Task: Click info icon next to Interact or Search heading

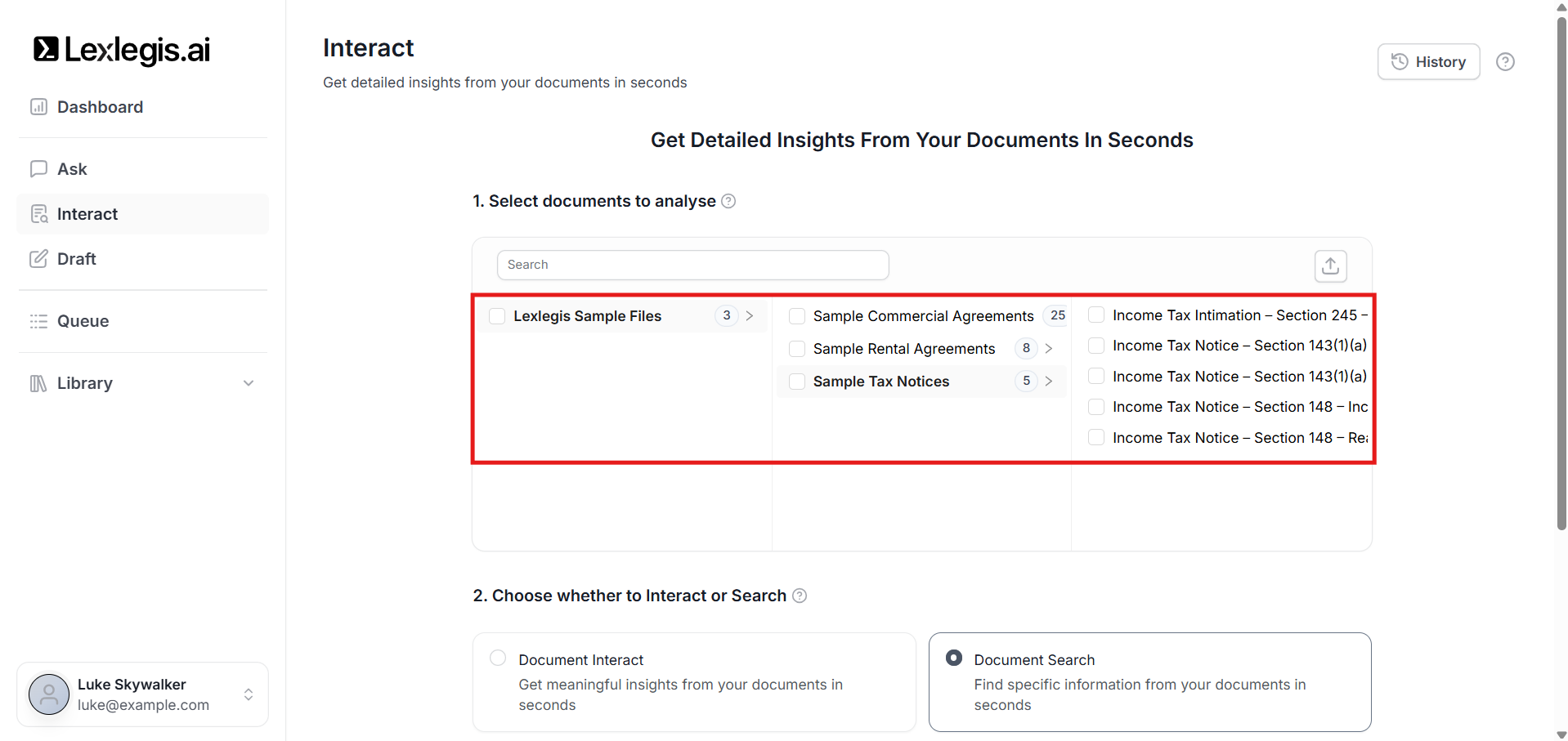Action: coord(800,596)
